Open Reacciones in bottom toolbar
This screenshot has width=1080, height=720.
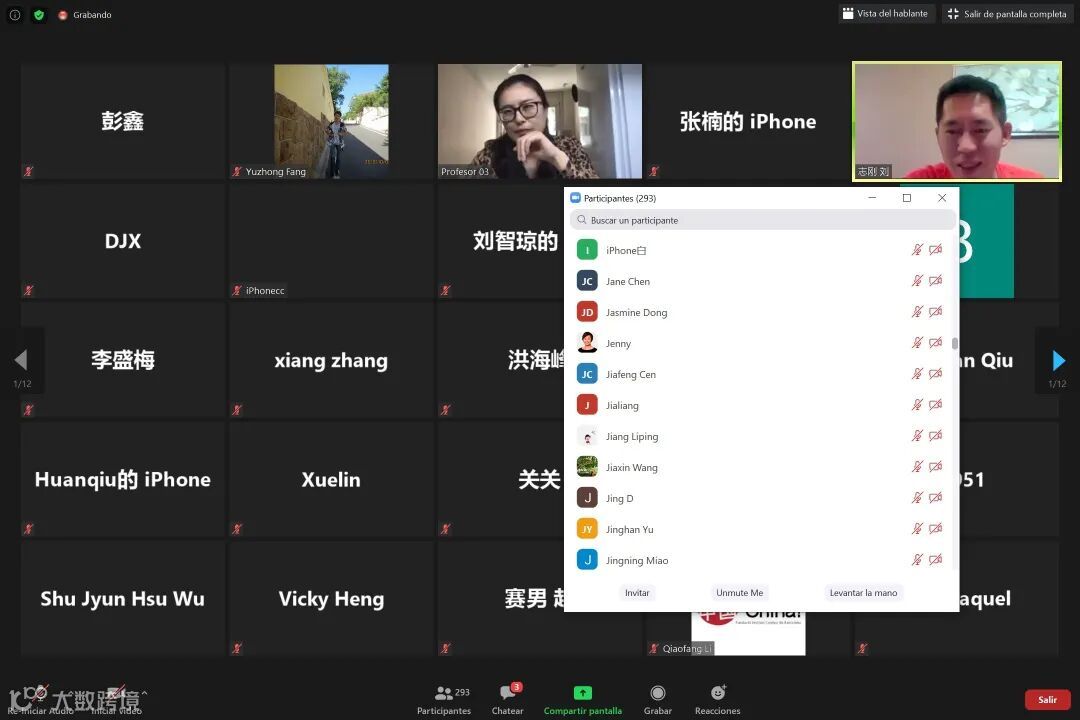[x=718, y=700]
